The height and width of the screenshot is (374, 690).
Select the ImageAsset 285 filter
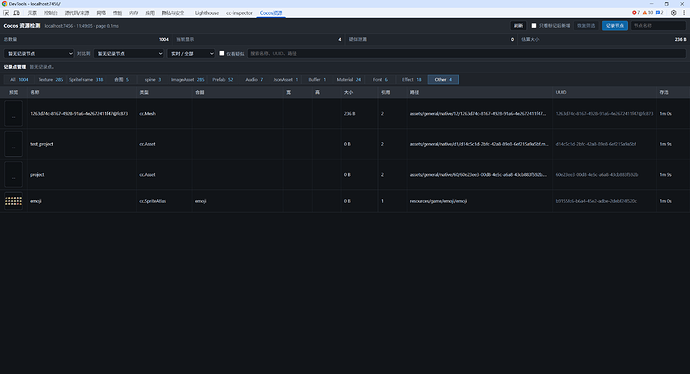tap(187, 80)
